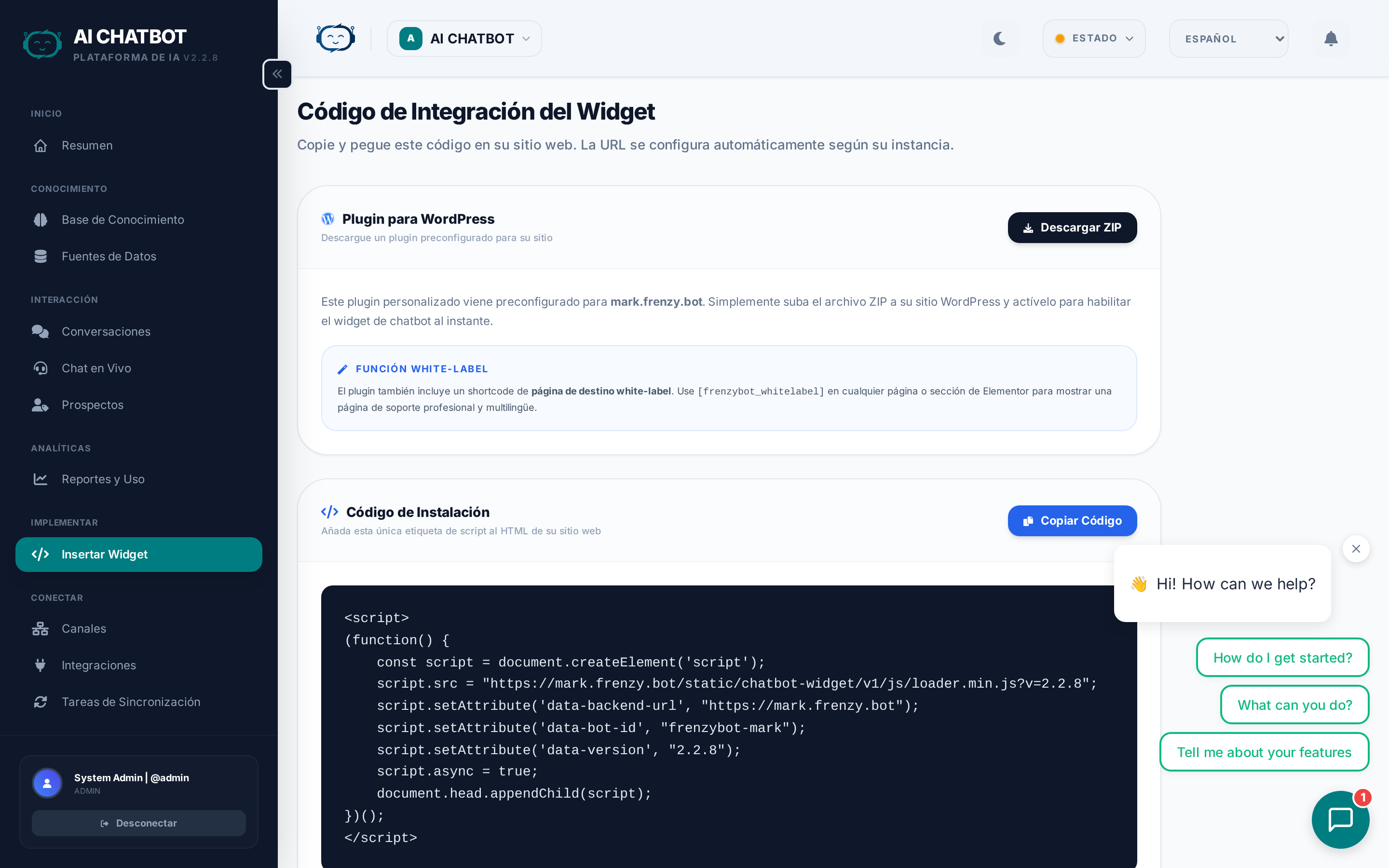Open the AI CHATBOT workspace switcher

464,39
